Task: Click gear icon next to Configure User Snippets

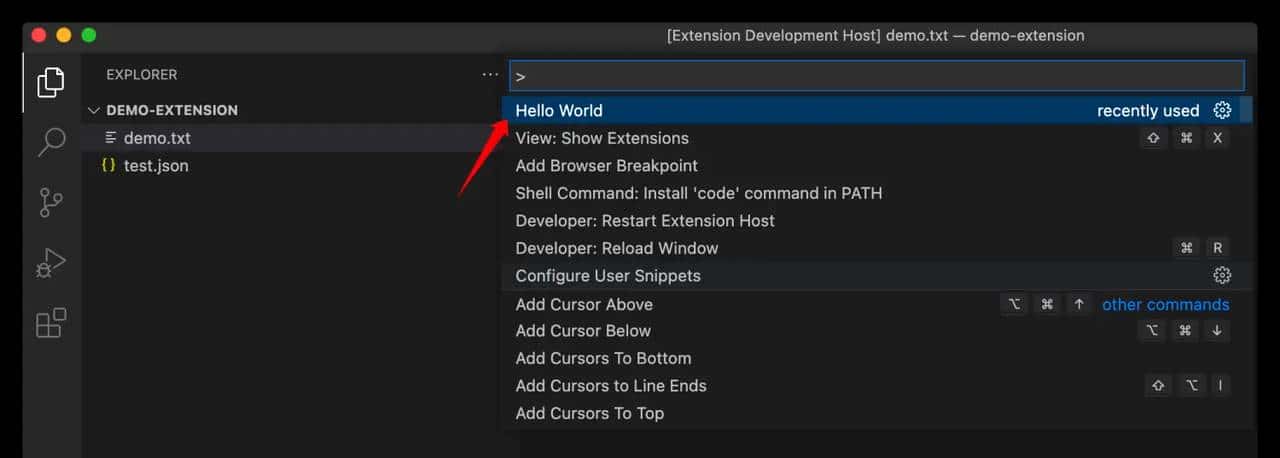Action: point(1221,275)
